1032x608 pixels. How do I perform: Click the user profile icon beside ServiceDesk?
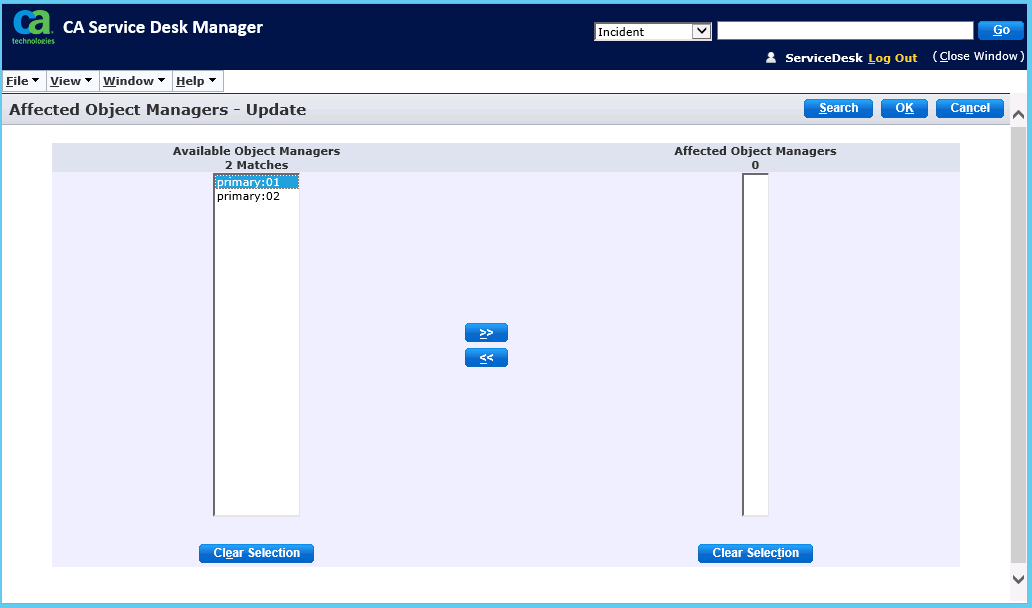tap(771, 58)
